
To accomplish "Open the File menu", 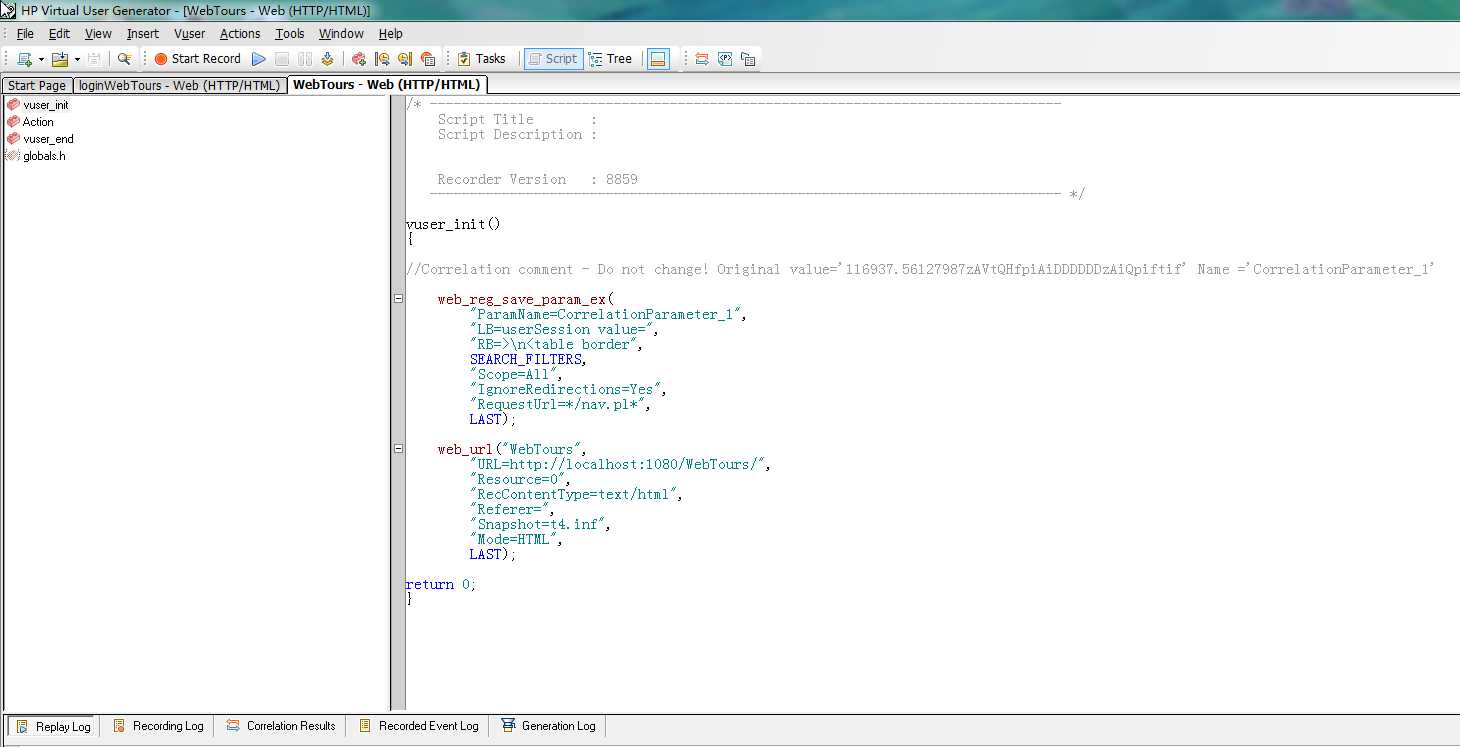I will pos(25,34).
